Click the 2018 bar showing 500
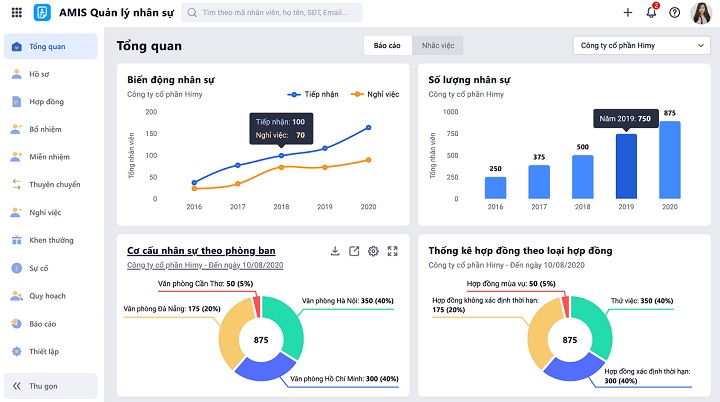The width and height of the screenshot is (720, 402). [583, 177]
